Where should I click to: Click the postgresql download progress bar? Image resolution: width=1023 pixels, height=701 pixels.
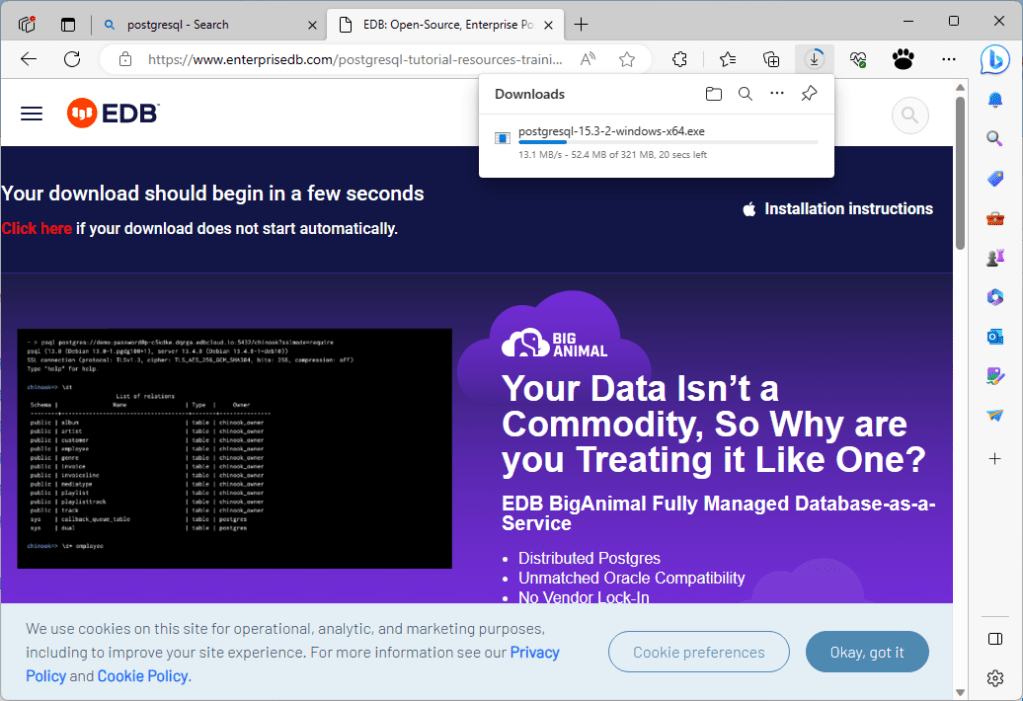pyautogui.click(x=667, y=143)
